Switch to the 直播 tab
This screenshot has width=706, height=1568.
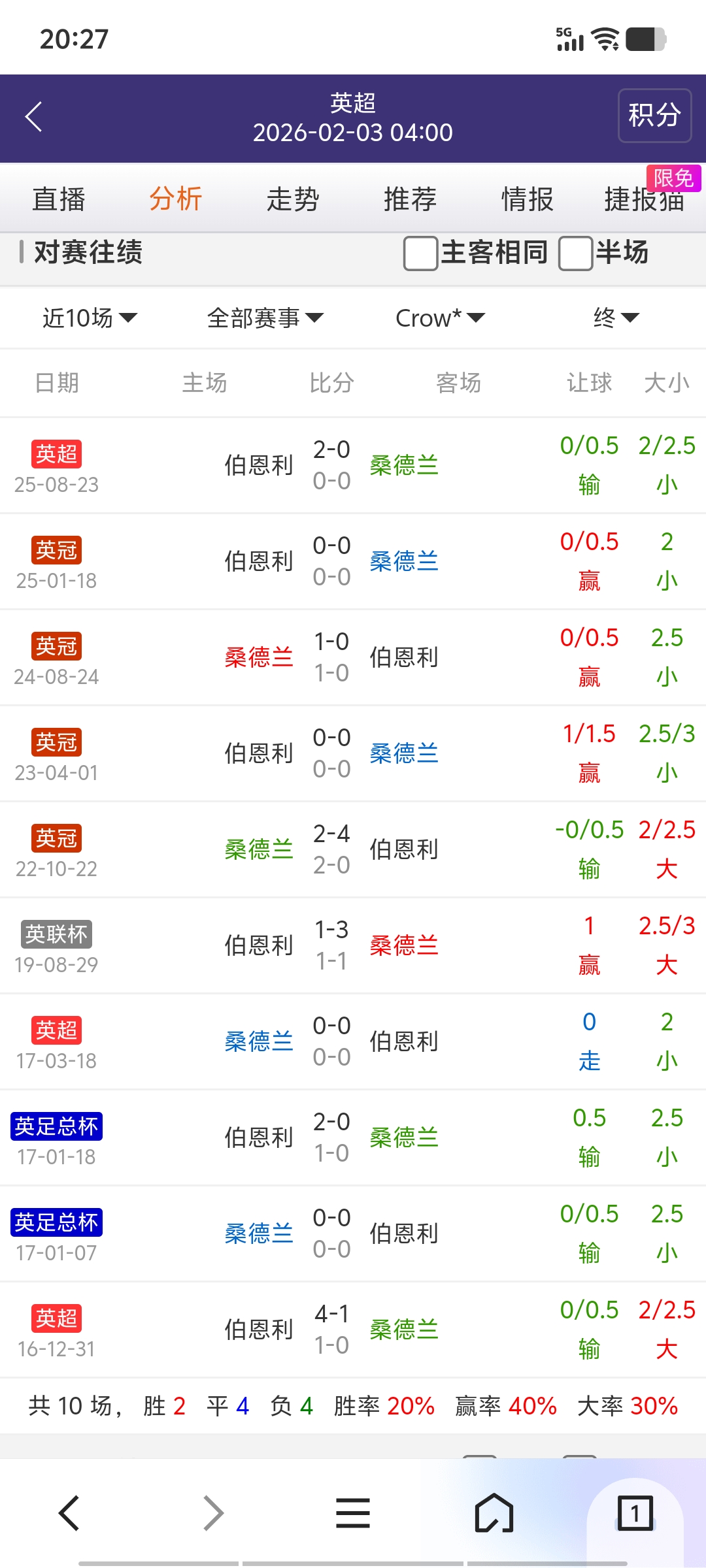(x=59, y=199)
